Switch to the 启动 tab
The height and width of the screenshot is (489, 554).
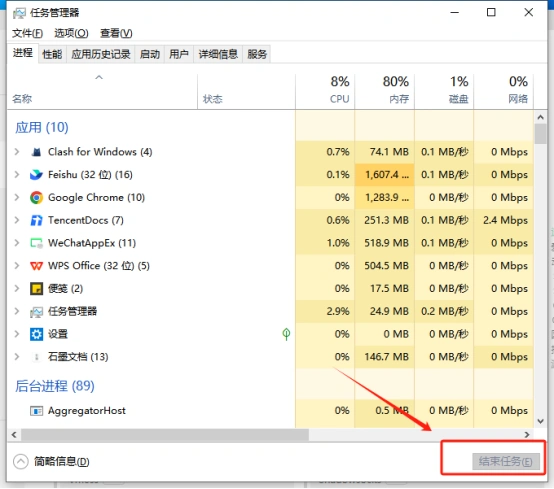click(x=150, y=54)
